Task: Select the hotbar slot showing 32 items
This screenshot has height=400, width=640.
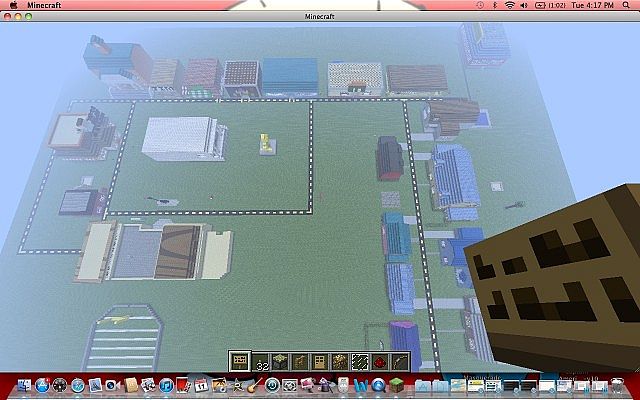Action: tap(260, 362)
